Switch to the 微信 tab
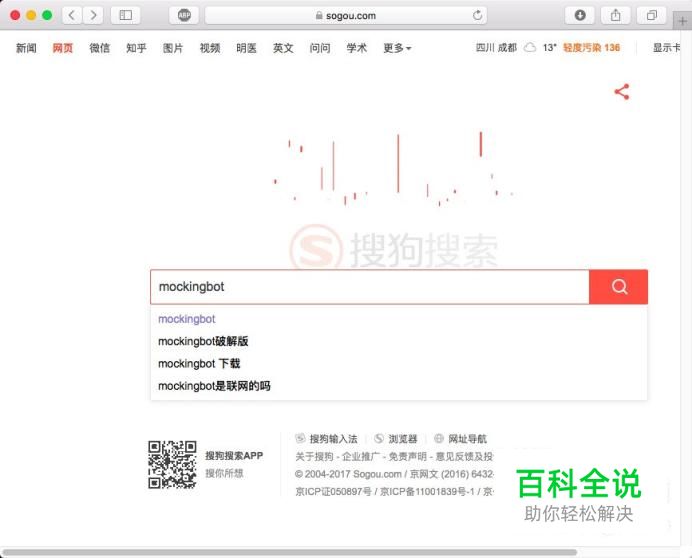 coord(99,48)
